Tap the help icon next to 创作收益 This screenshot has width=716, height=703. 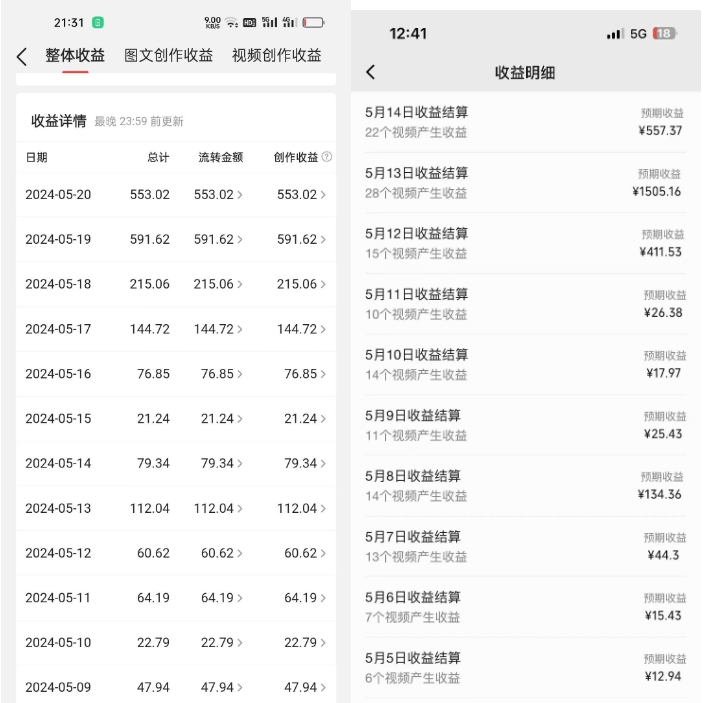coord(327,157)
